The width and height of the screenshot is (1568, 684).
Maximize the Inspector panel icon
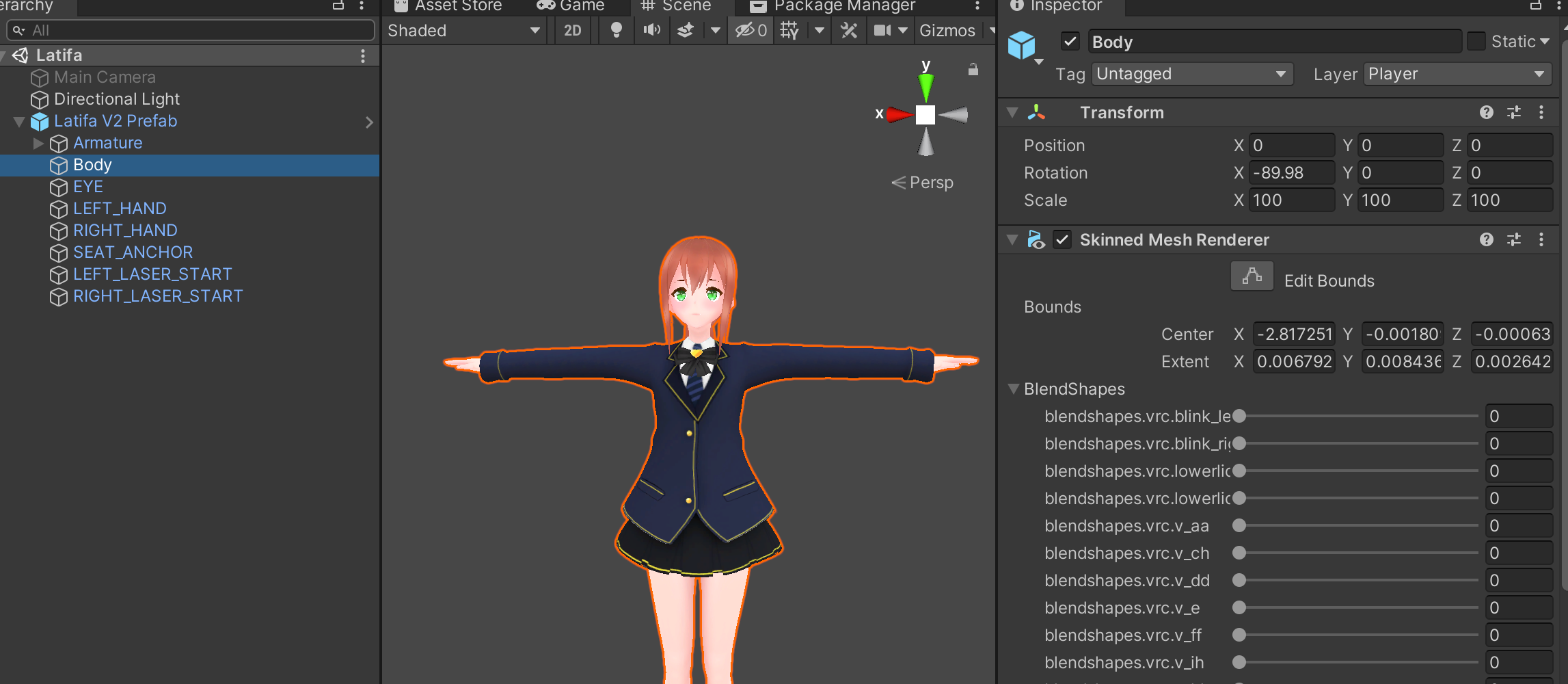tap(1535, 5)
